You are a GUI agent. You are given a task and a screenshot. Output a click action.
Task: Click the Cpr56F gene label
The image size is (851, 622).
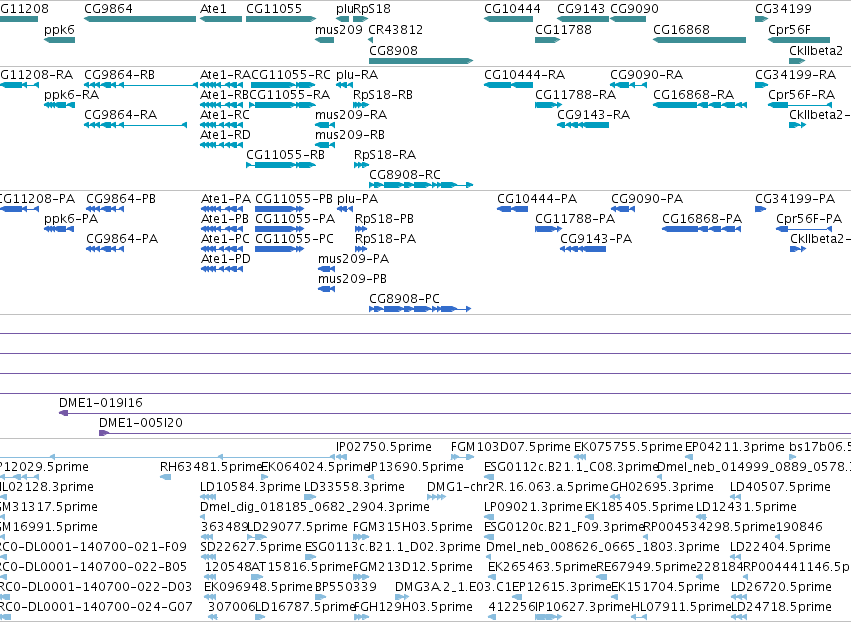[789, 29]
